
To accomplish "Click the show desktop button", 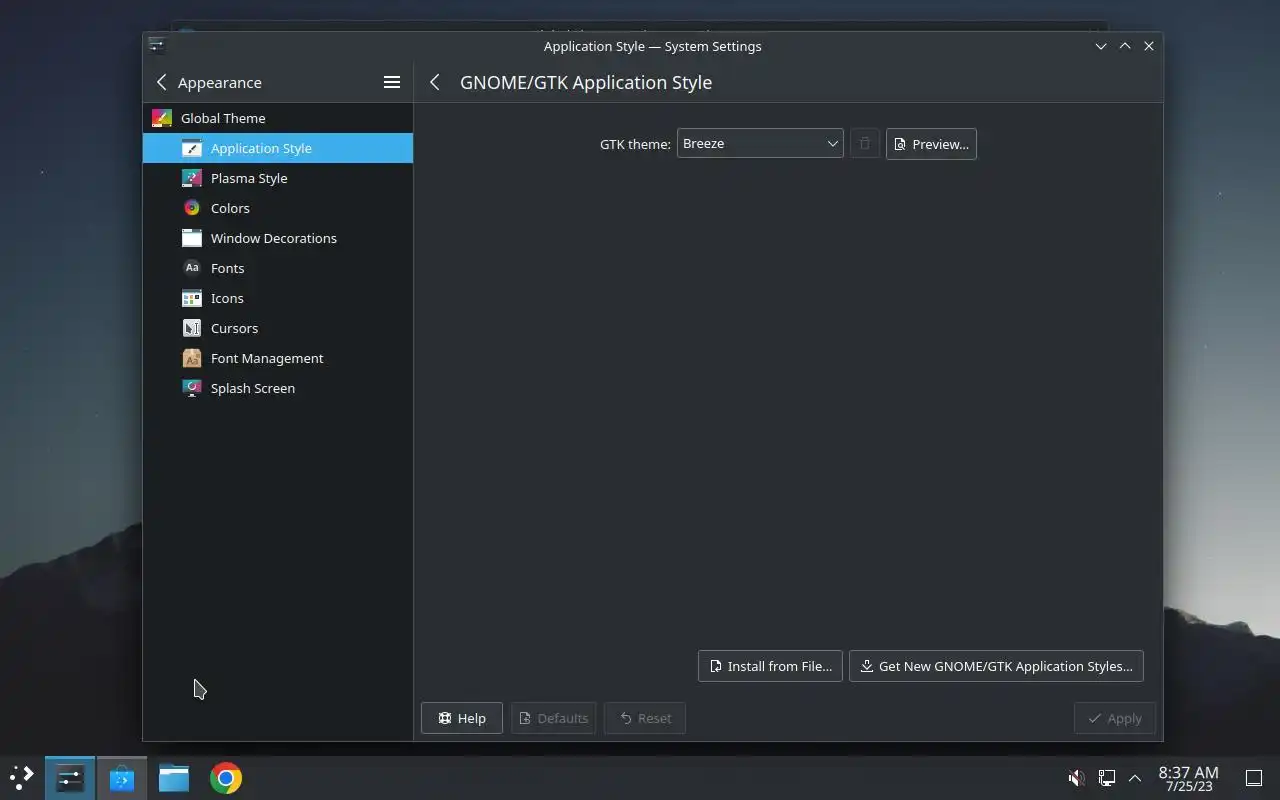I will (1254, 778).
